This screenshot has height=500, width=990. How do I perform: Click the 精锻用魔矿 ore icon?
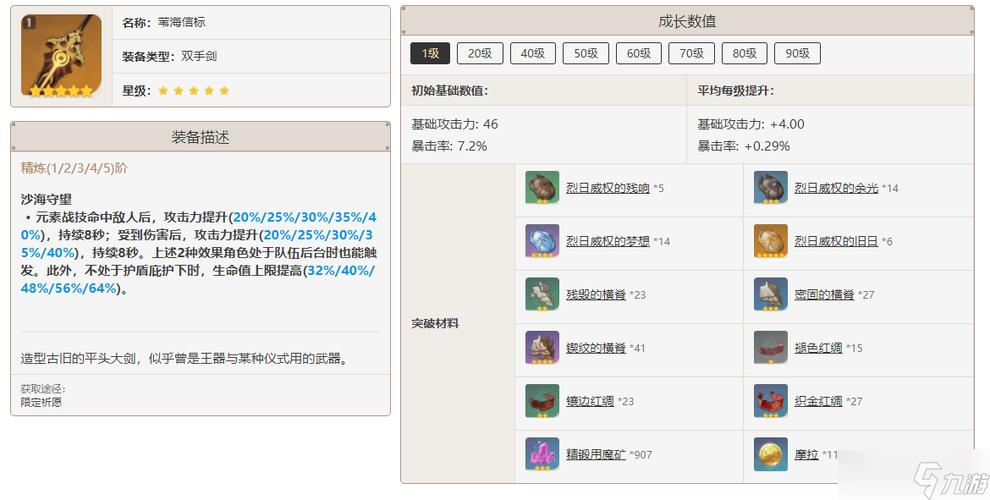point(542,455)
